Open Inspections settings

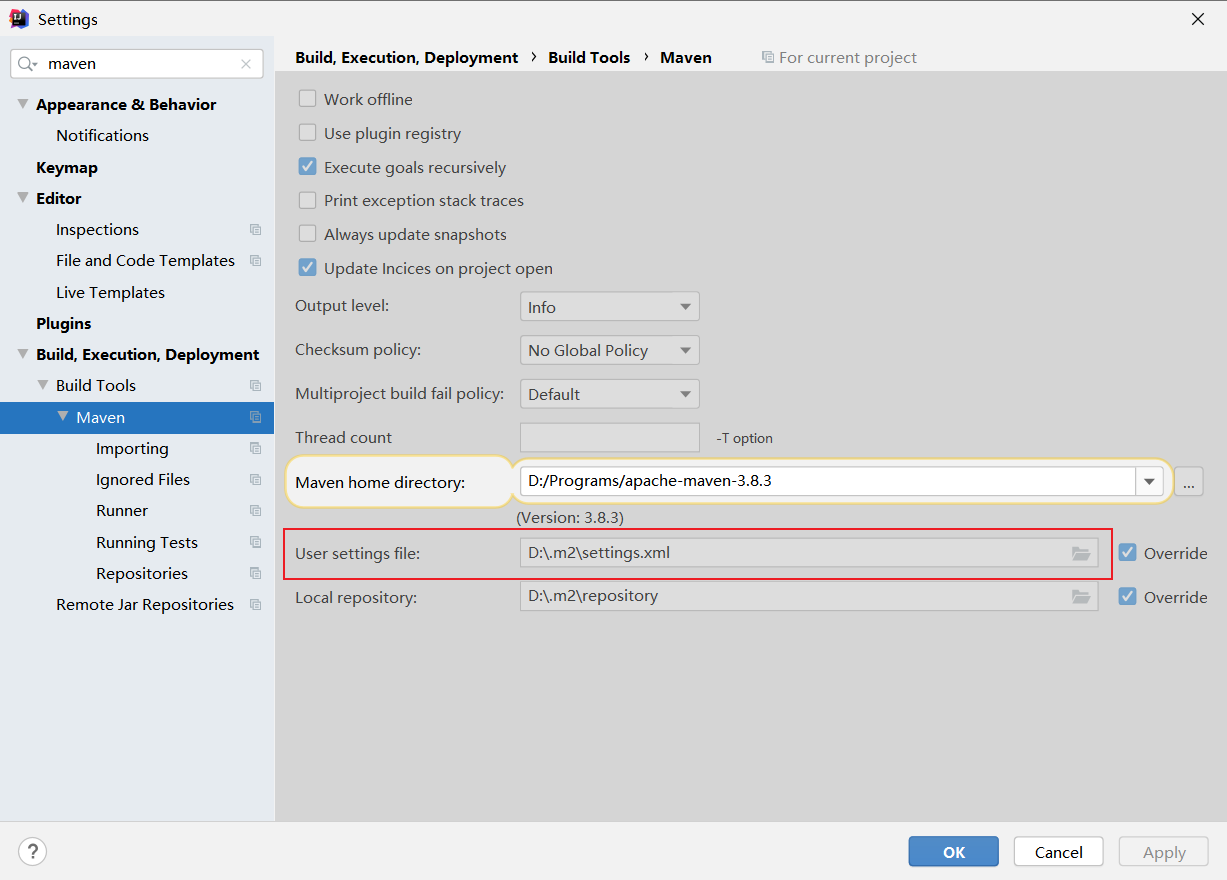97,230
